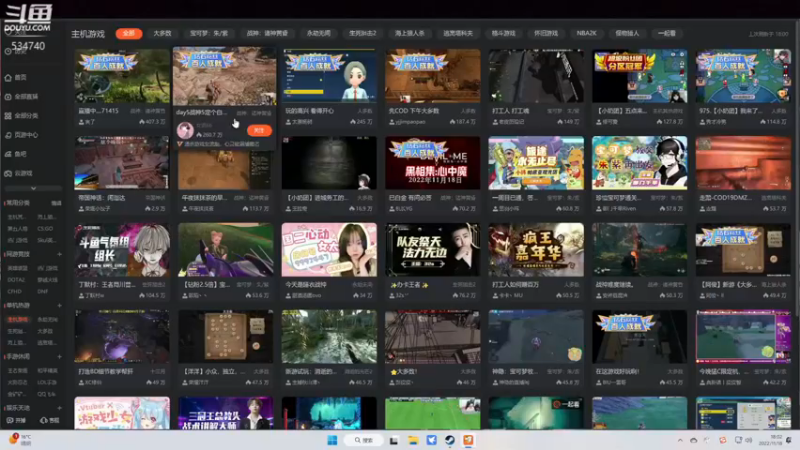Viewport: 800px width, 450px height.
Task: Open 页游中心 icon in sidebar
Action: (x=8, y=135)
